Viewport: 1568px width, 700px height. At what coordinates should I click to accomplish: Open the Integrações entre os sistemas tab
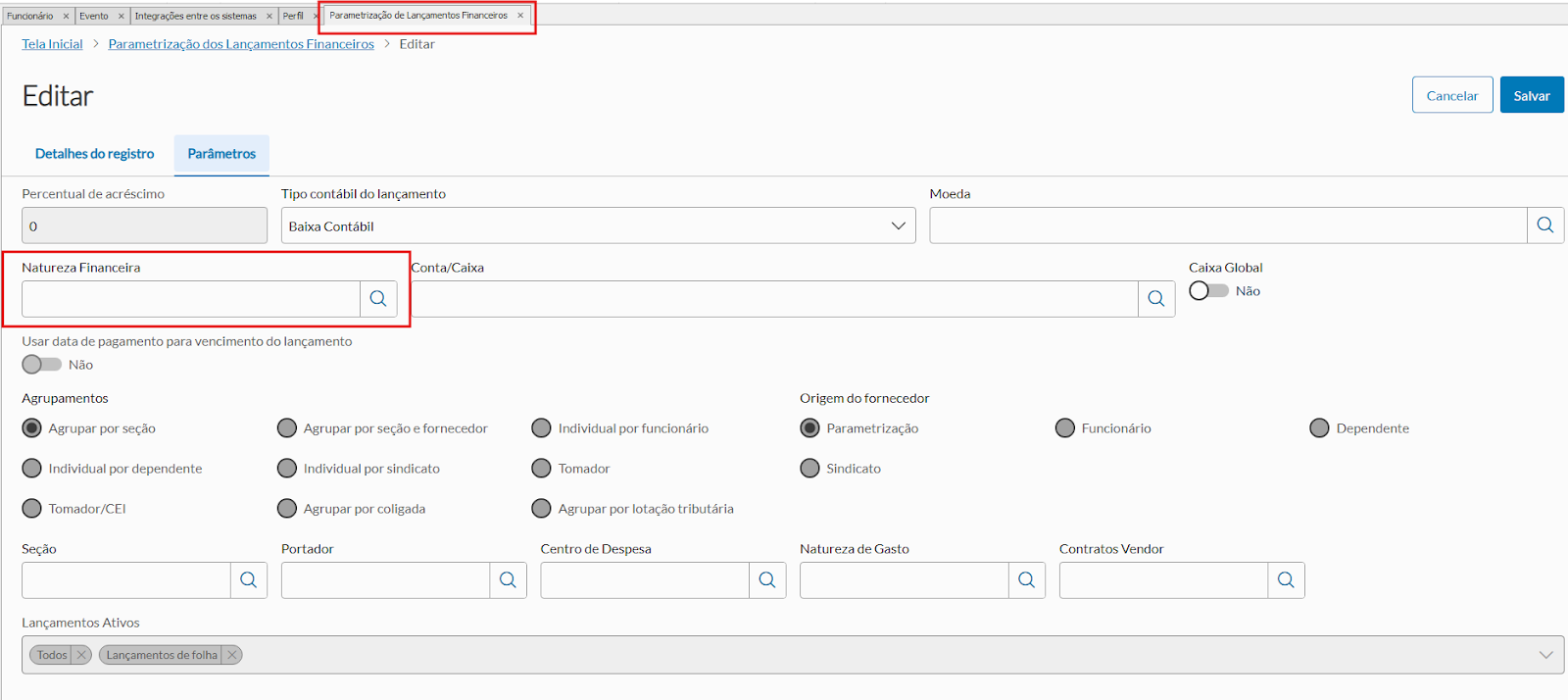pos(196,16)
